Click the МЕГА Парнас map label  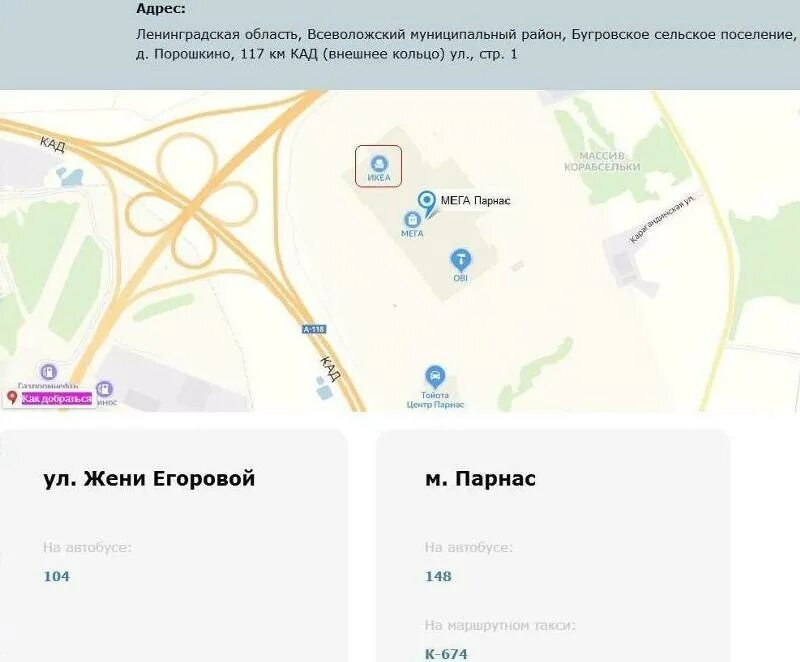pos(475,200)
